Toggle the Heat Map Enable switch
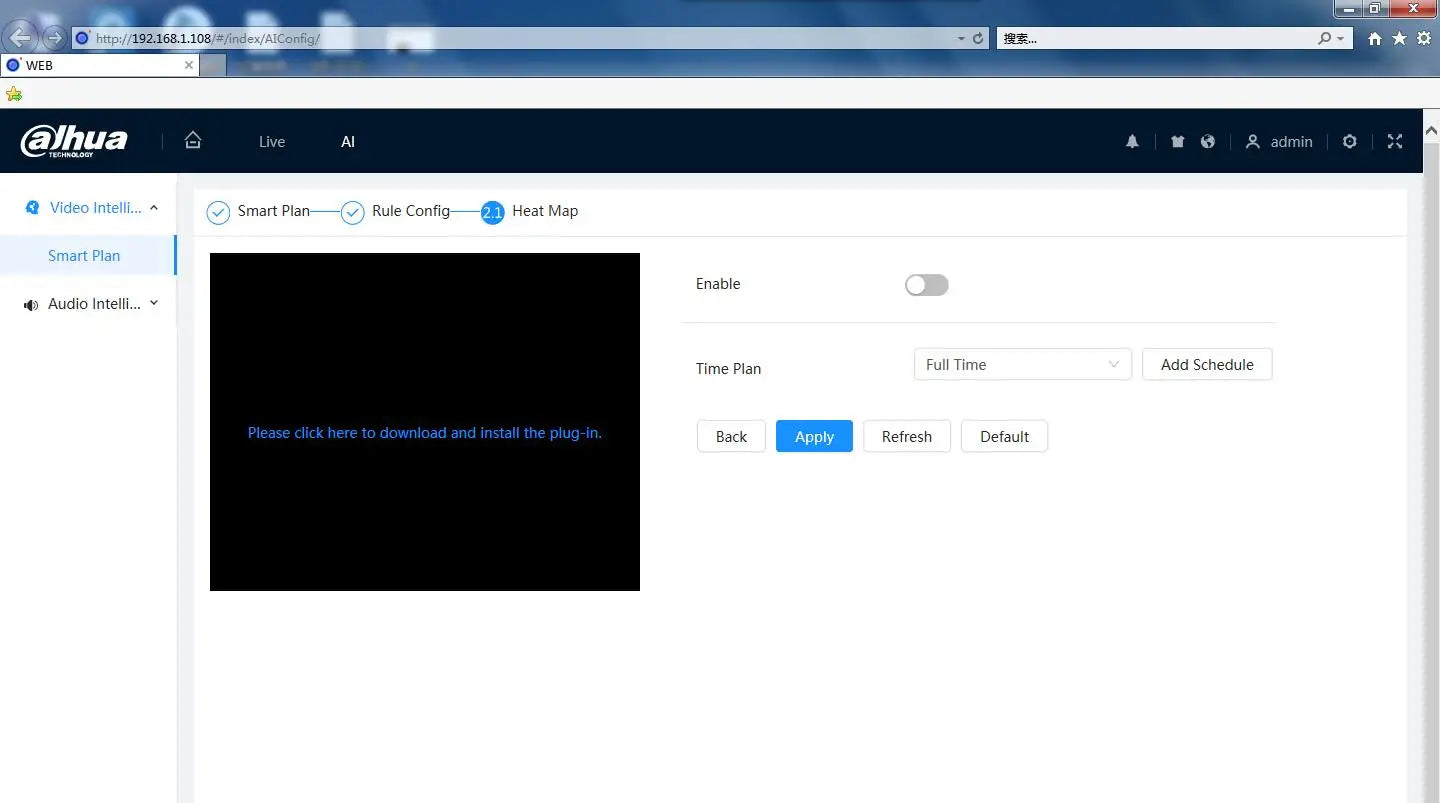Viewport: 1440px width, 803px height. coord(926,285)
